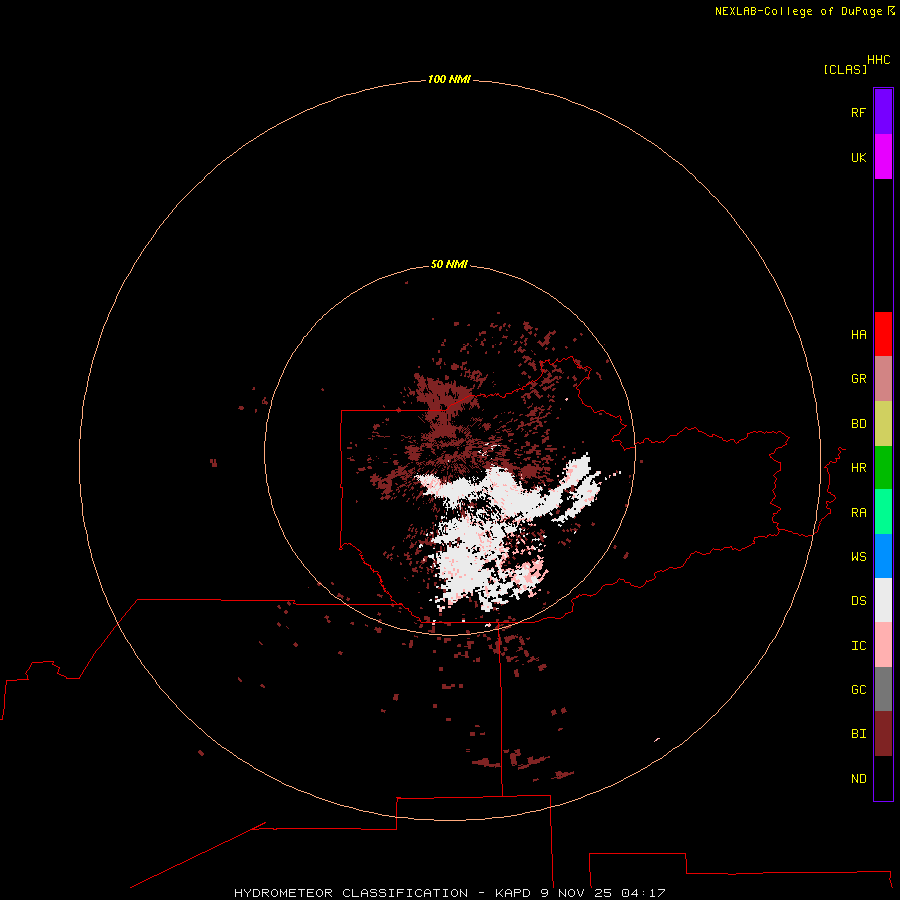Click the 'BI' legend label
Screen dimensions: 900x900
[858, 734]
